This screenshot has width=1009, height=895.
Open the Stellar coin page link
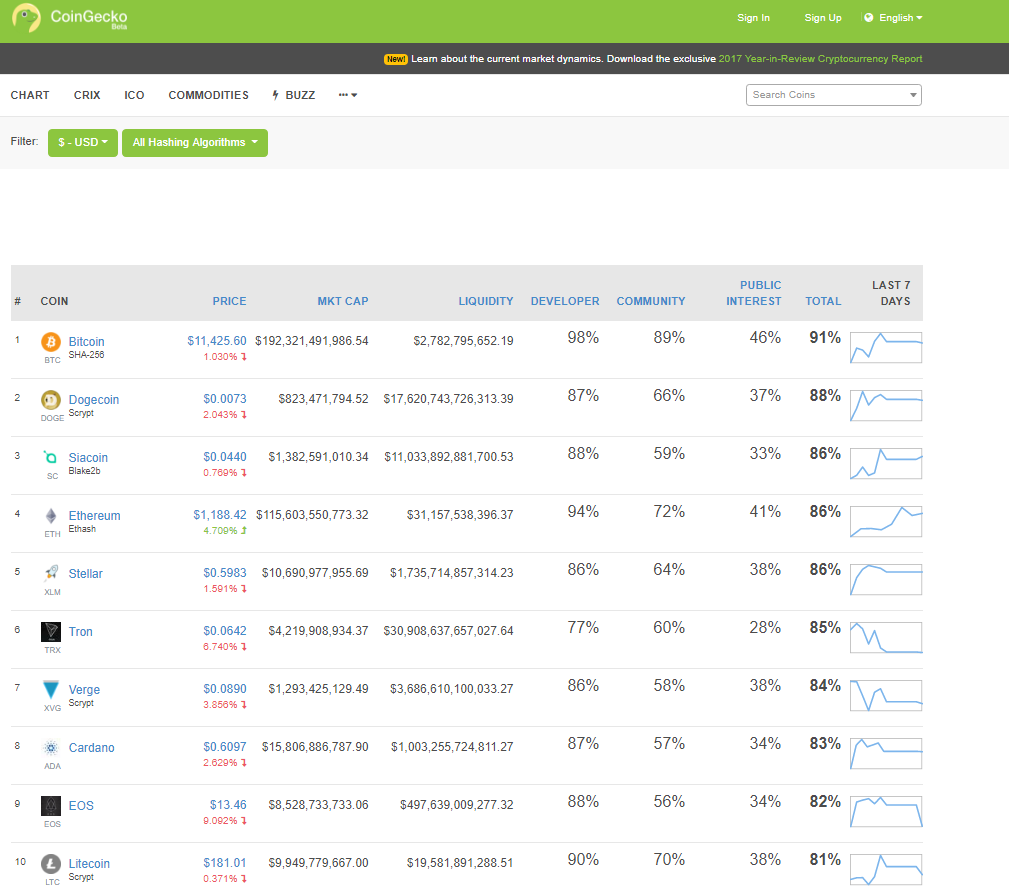pos(86,573)
